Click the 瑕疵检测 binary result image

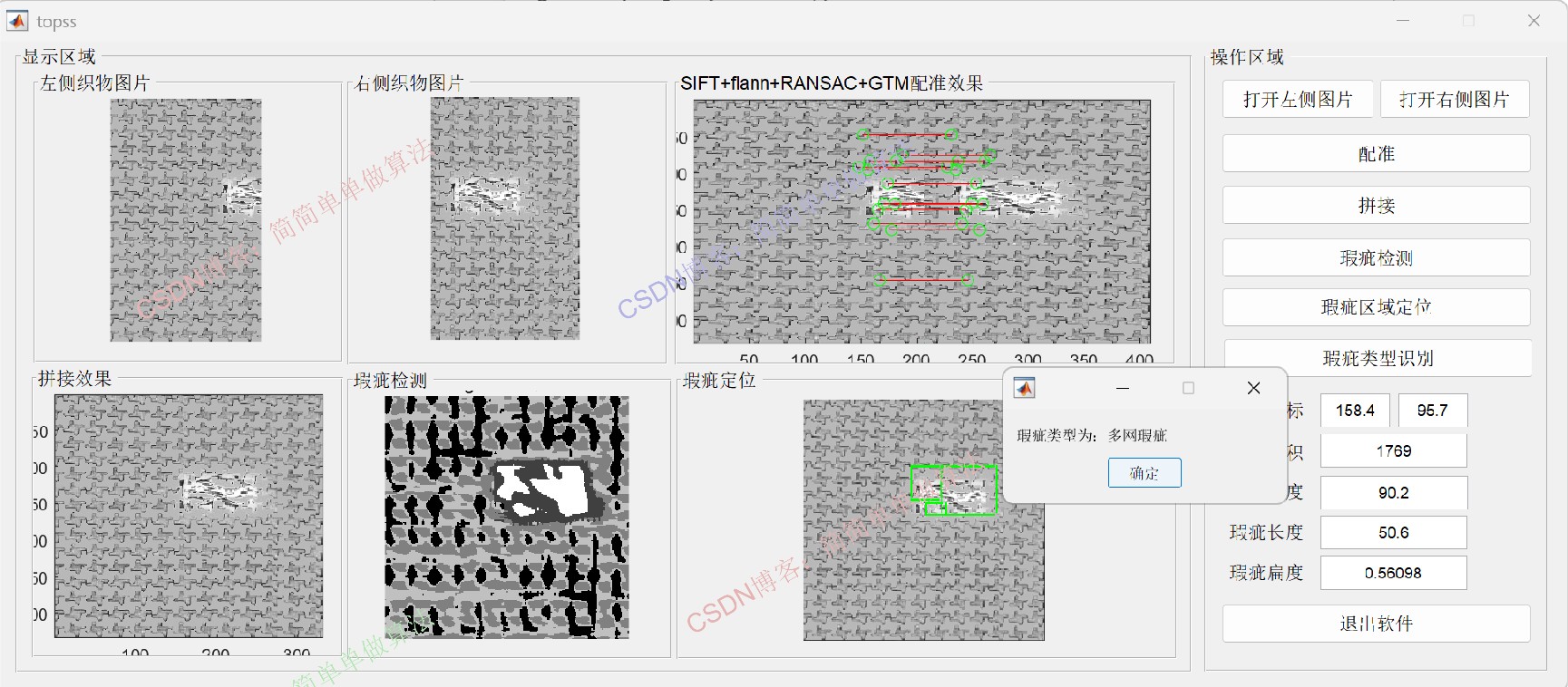point(507,518)
